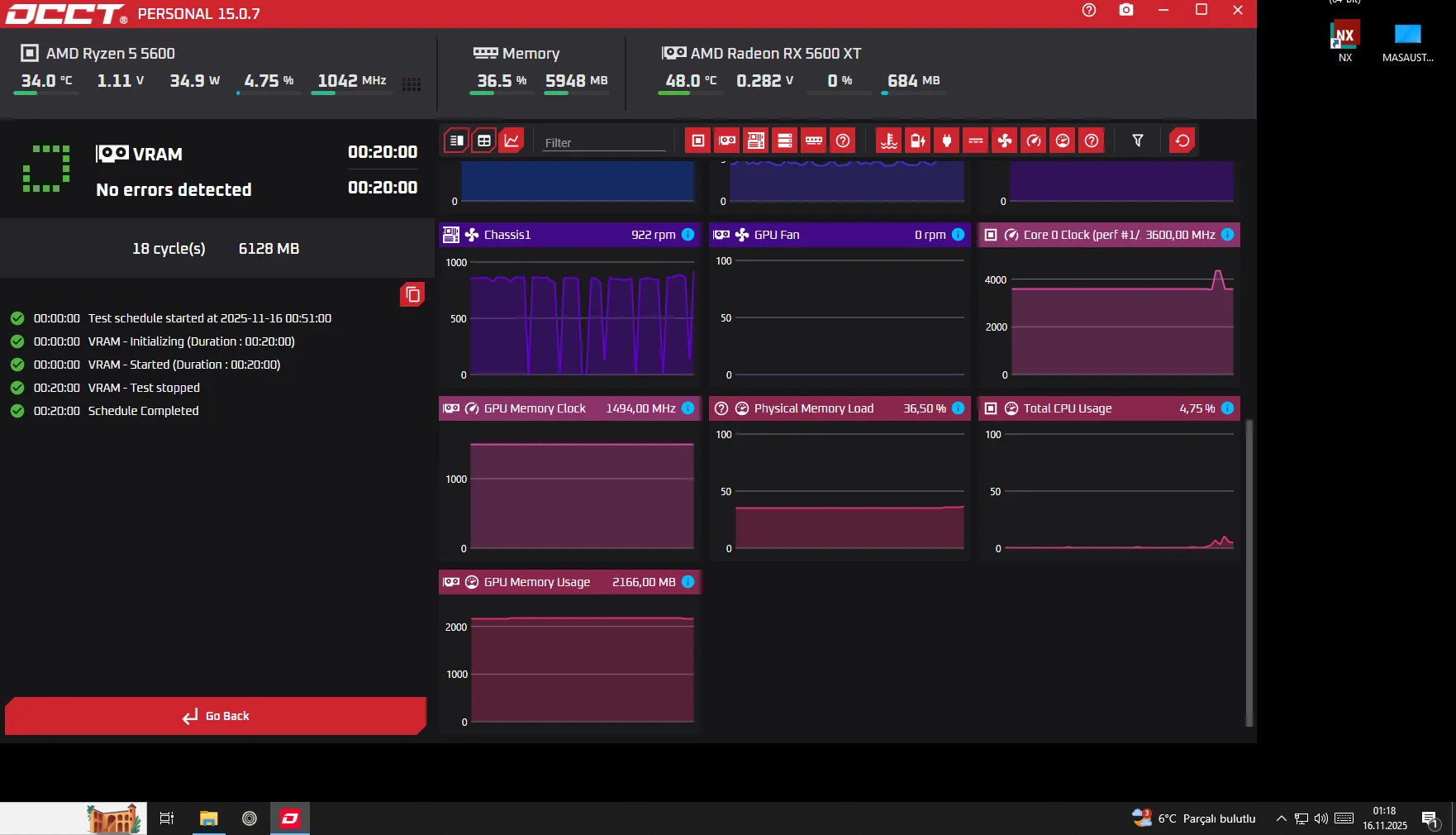Image resolution: width=1456 pixels, height=835 pixels.
Task: Show hidden system tray icons
Action: coord(1281,818)
